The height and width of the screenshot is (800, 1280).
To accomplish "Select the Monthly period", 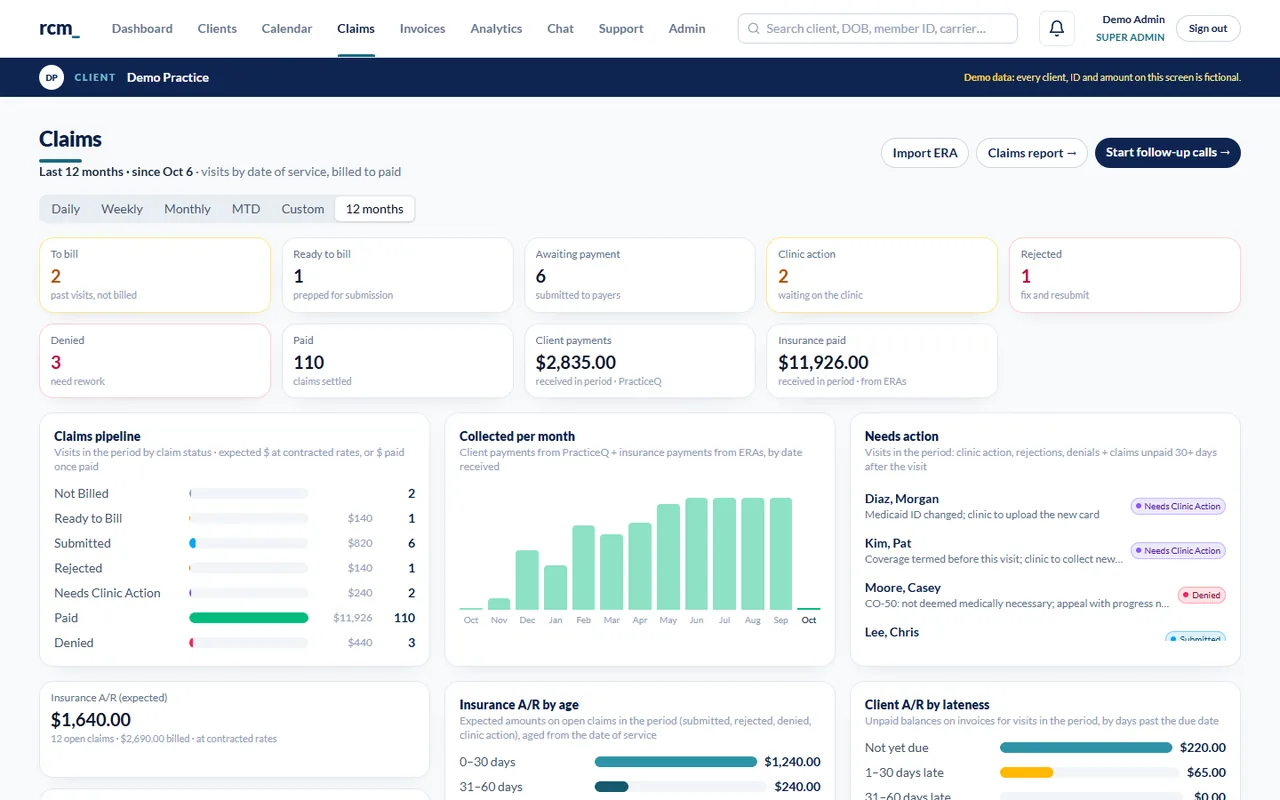I will [188, 209].
